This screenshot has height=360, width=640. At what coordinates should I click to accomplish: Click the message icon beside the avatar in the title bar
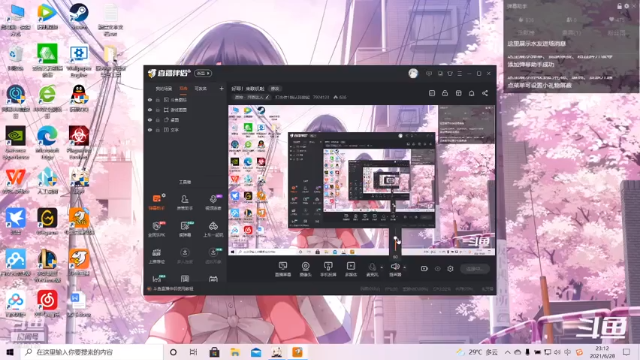429,73
